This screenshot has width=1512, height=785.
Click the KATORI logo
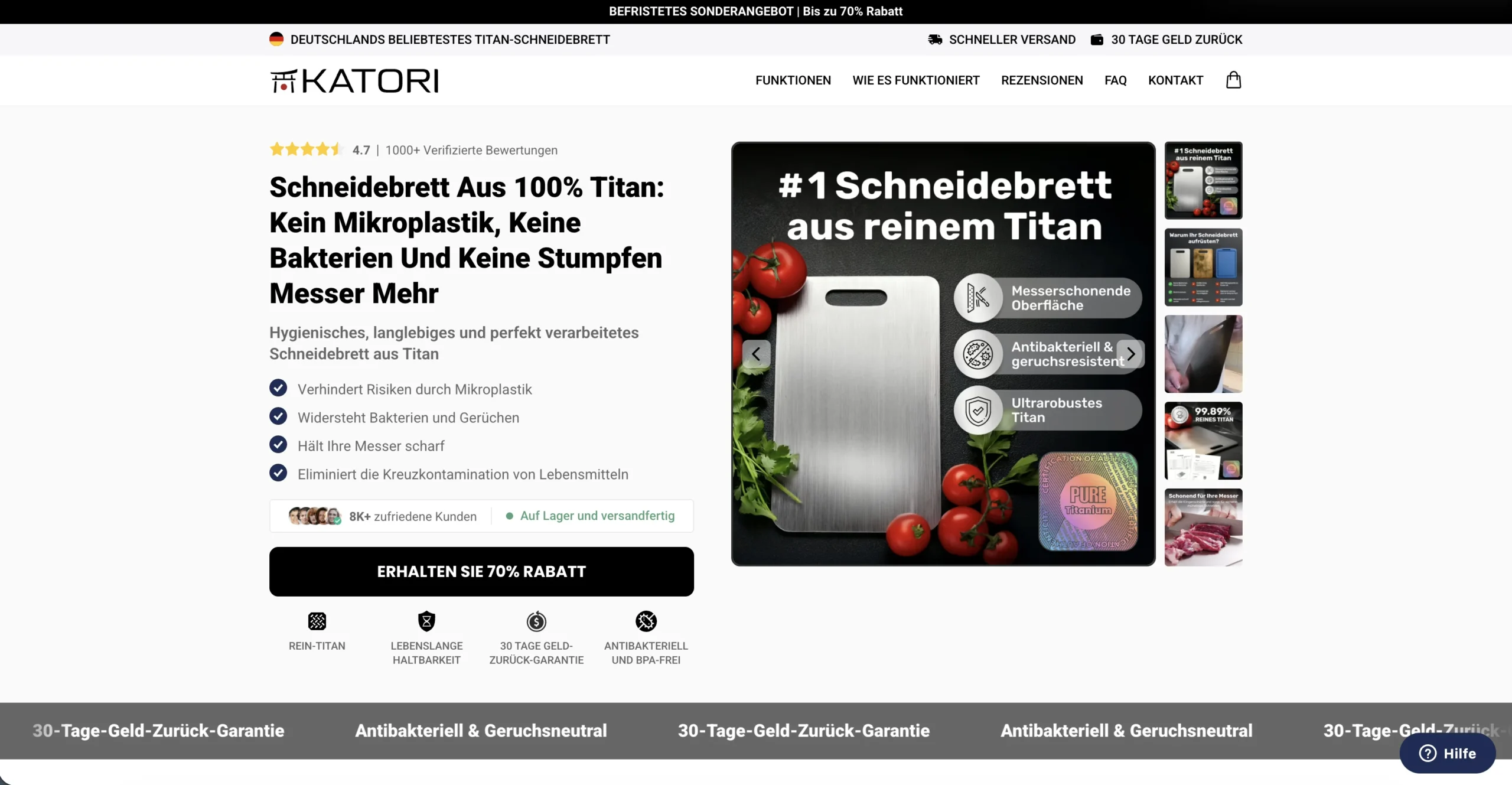[354, 81]
